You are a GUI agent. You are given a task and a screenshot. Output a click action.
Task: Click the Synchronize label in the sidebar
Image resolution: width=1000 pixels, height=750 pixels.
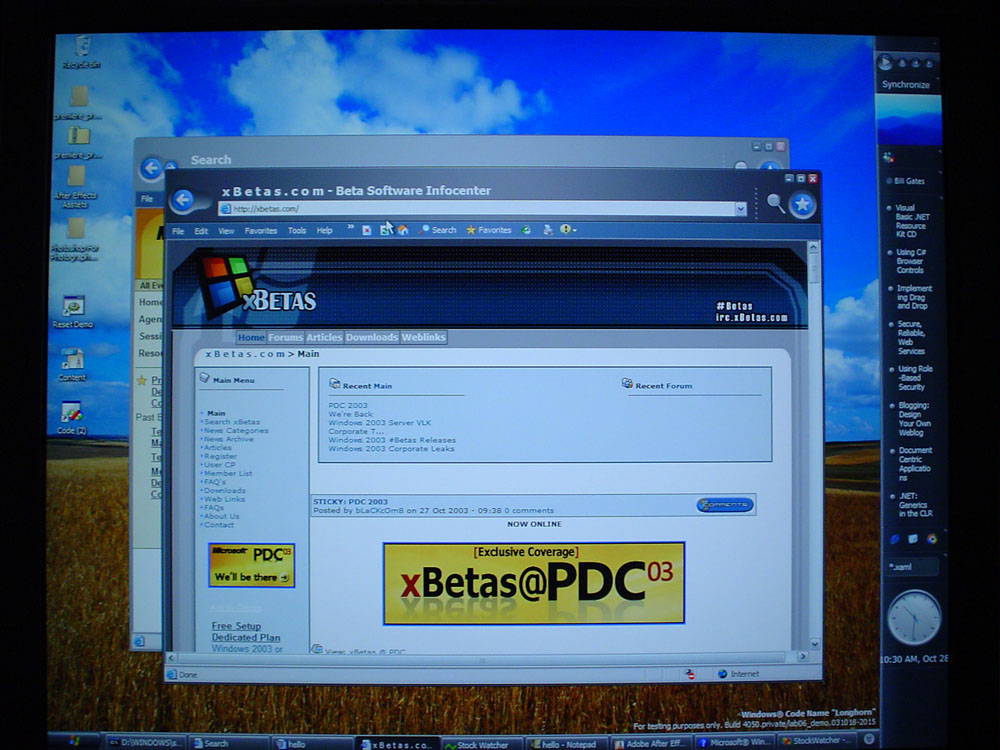click(906, 84)
